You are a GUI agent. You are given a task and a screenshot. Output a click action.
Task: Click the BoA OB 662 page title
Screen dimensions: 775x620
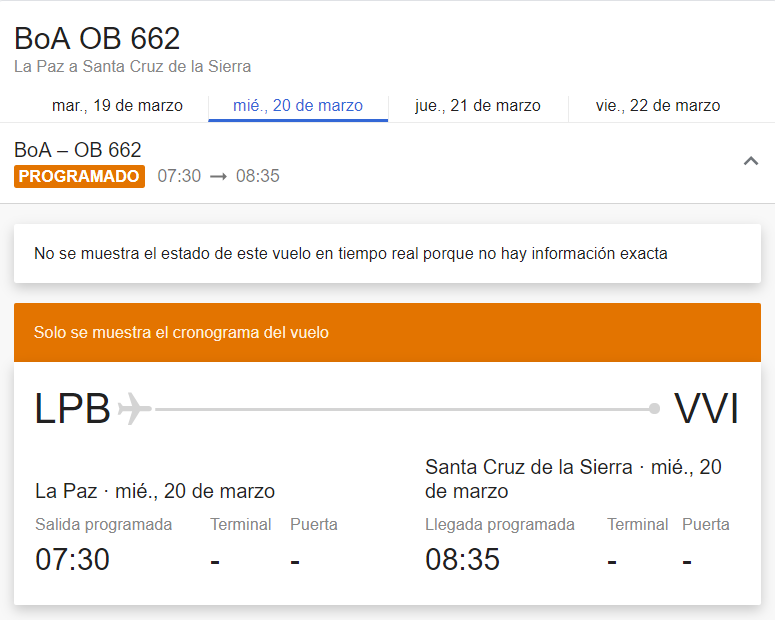(x=97, y=39)
